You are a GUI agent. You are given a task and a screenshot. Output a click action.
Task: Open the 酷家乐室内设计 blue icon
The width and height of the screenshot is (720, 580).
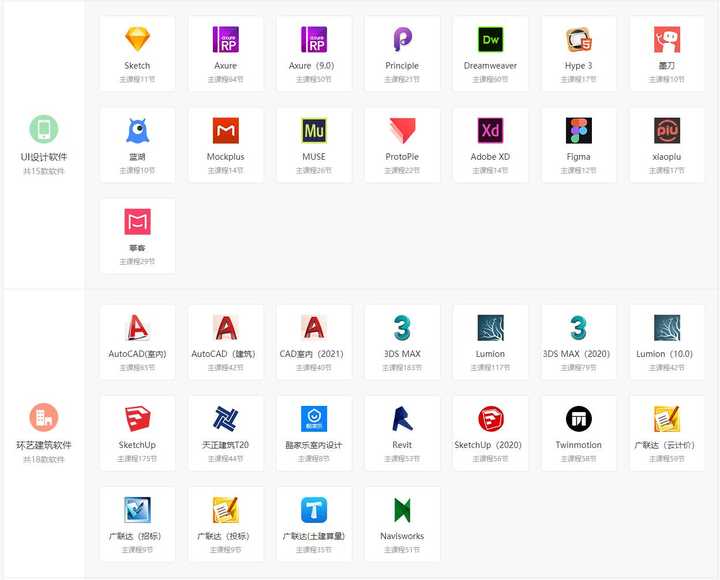314,418
